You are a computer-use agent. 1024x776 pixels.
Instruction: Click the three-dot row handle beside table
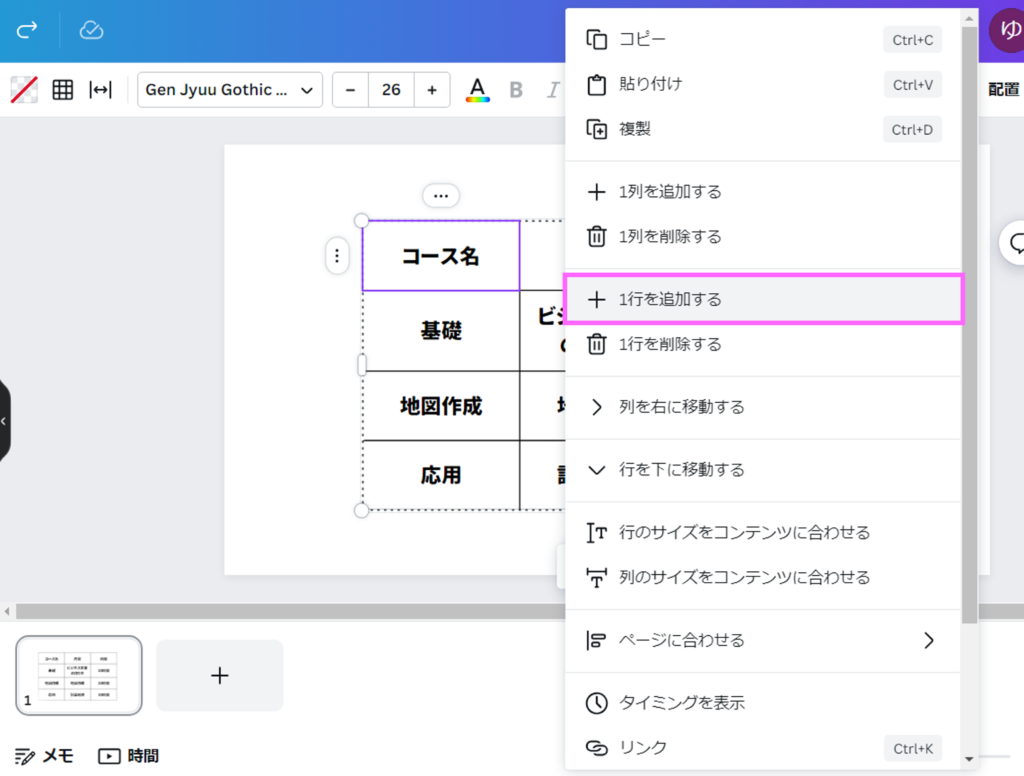[337, 256]
